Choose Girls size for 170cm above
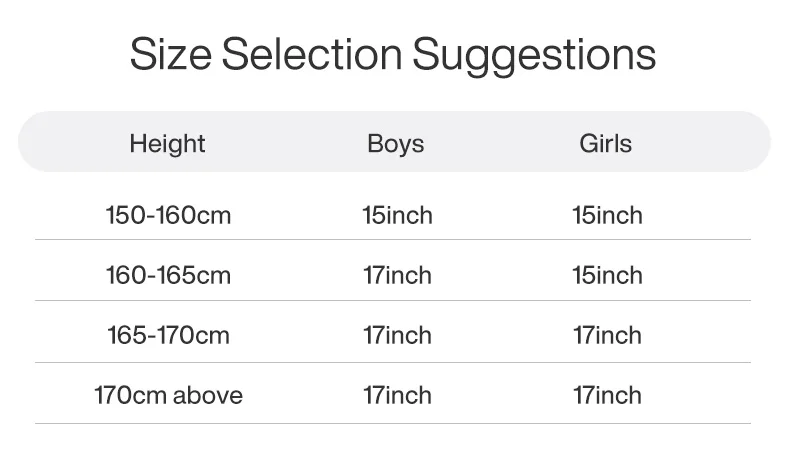Screen dimensions: 790x464 pyautogui.click(x=607, y=395)
